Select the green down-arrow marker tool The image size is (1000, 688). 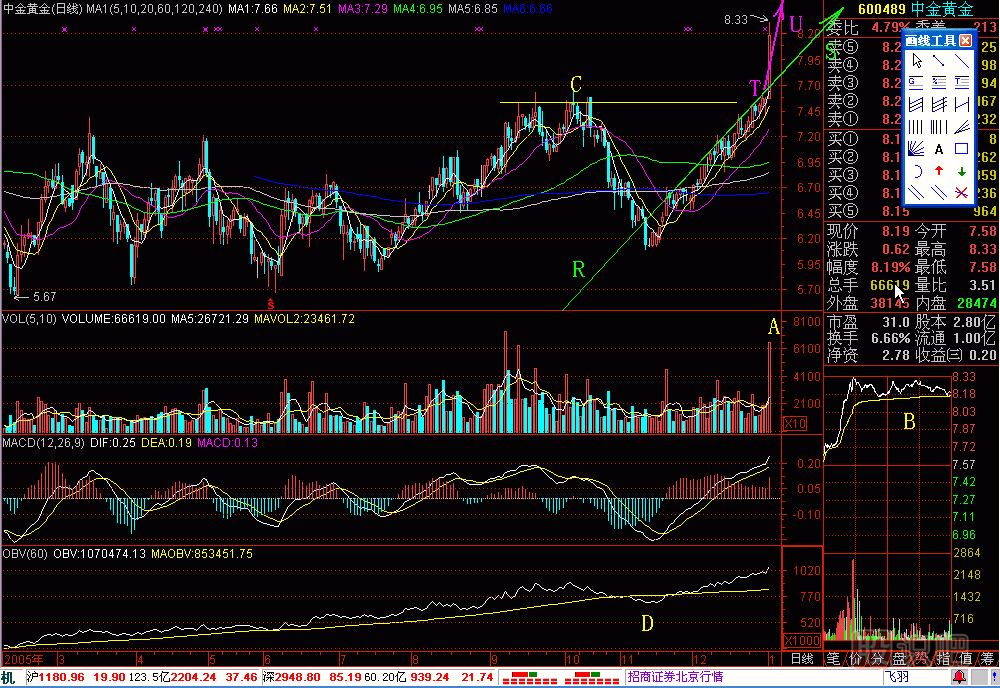click(x=962, y=171)
